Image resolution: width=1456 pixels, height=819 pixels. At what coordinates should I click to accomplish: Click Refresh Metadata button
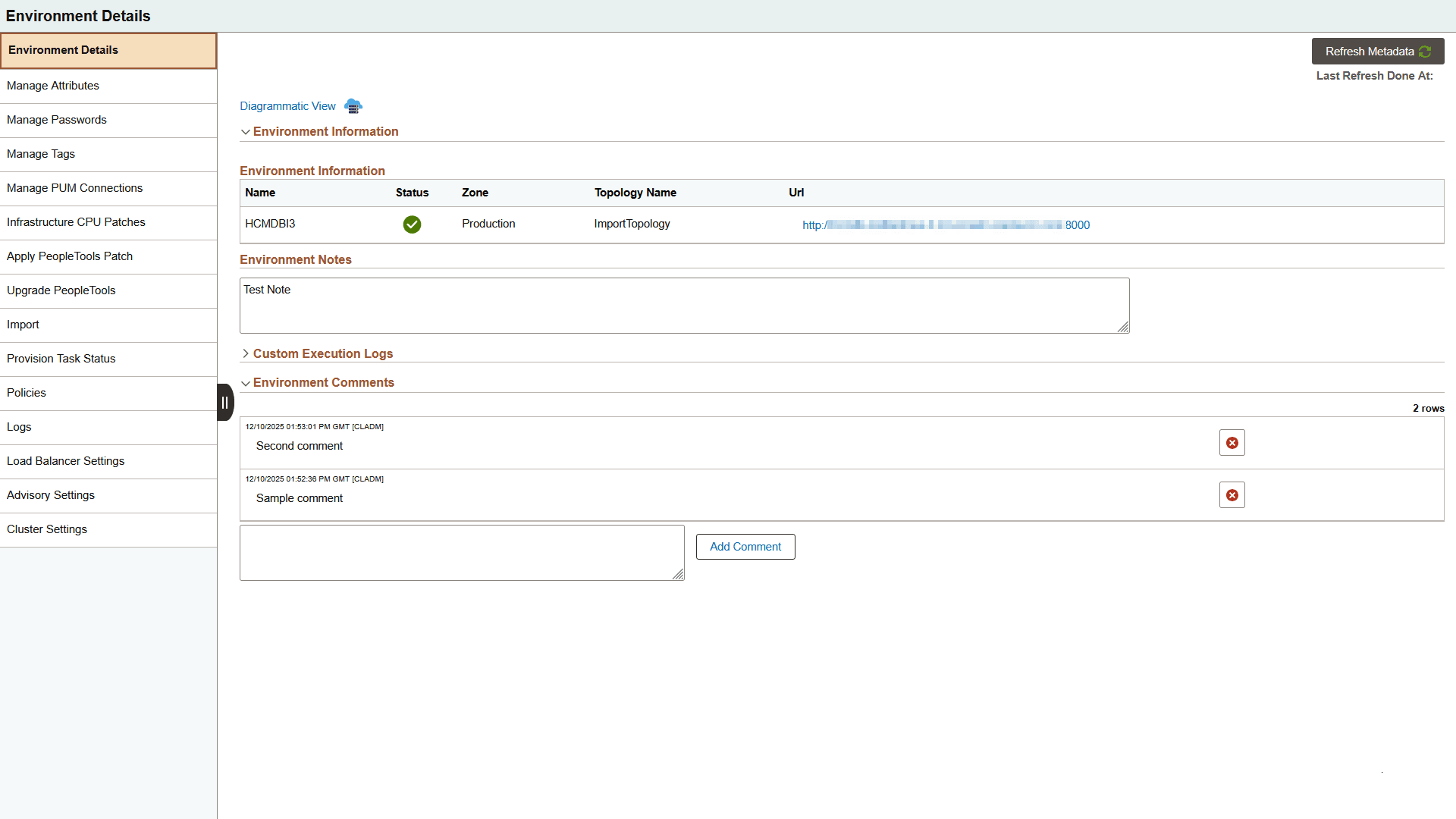pos(1377,52)
